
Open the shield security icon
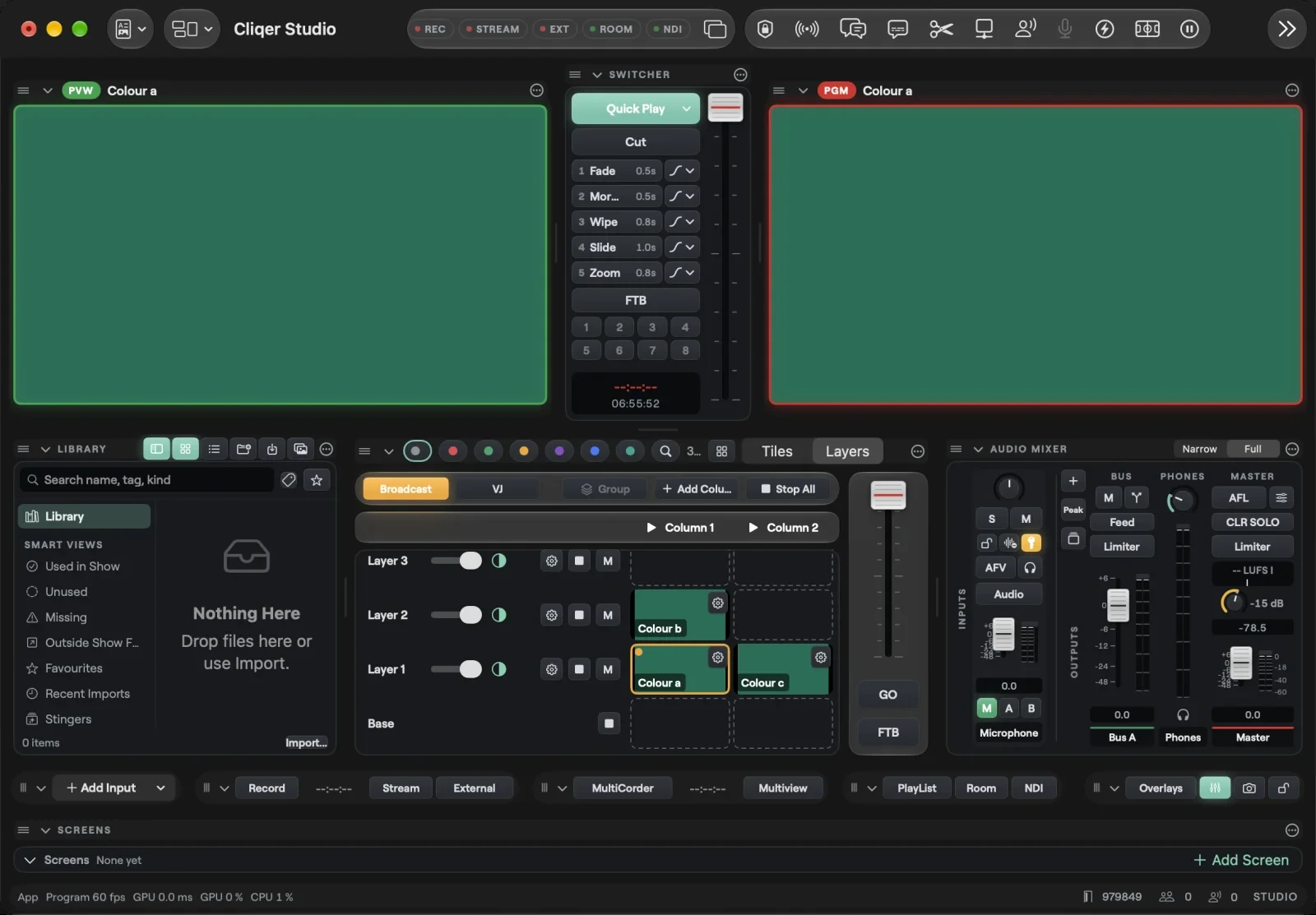tap(765, 30)
